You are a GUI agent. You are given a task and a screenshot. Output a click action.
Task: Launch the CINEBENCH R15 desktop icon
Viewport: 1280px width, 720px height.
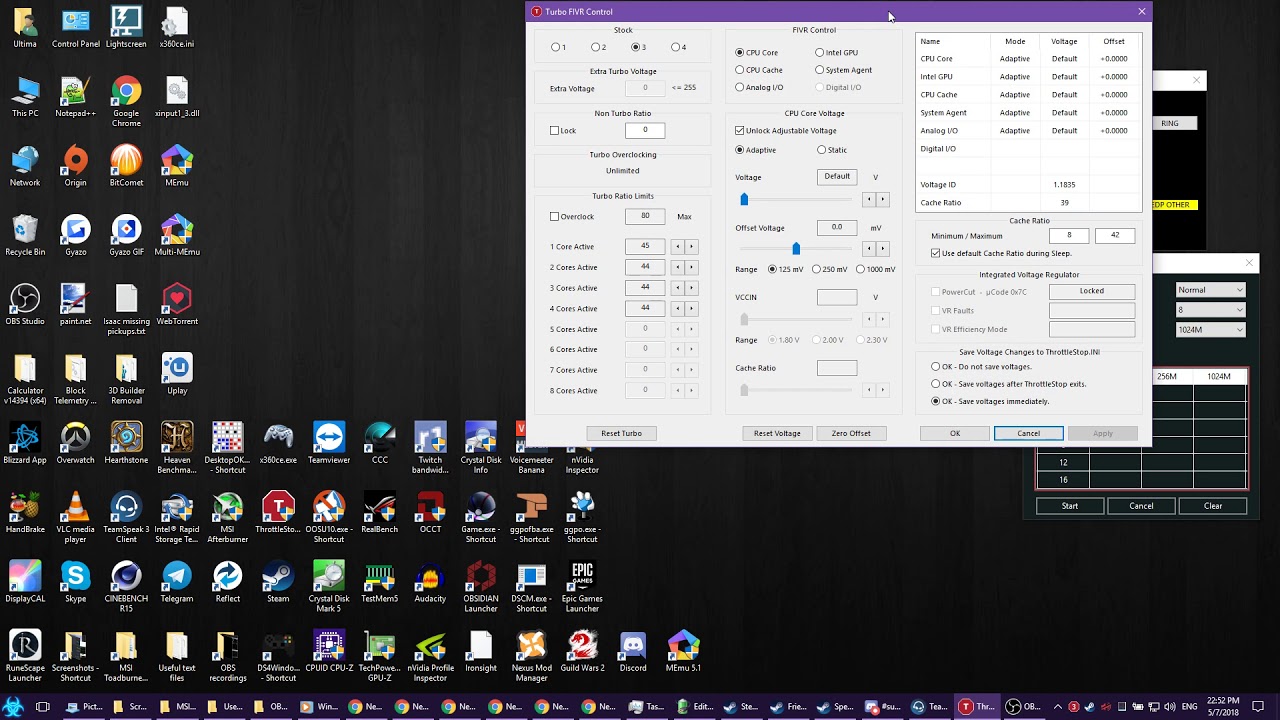[x=126, y=587]
